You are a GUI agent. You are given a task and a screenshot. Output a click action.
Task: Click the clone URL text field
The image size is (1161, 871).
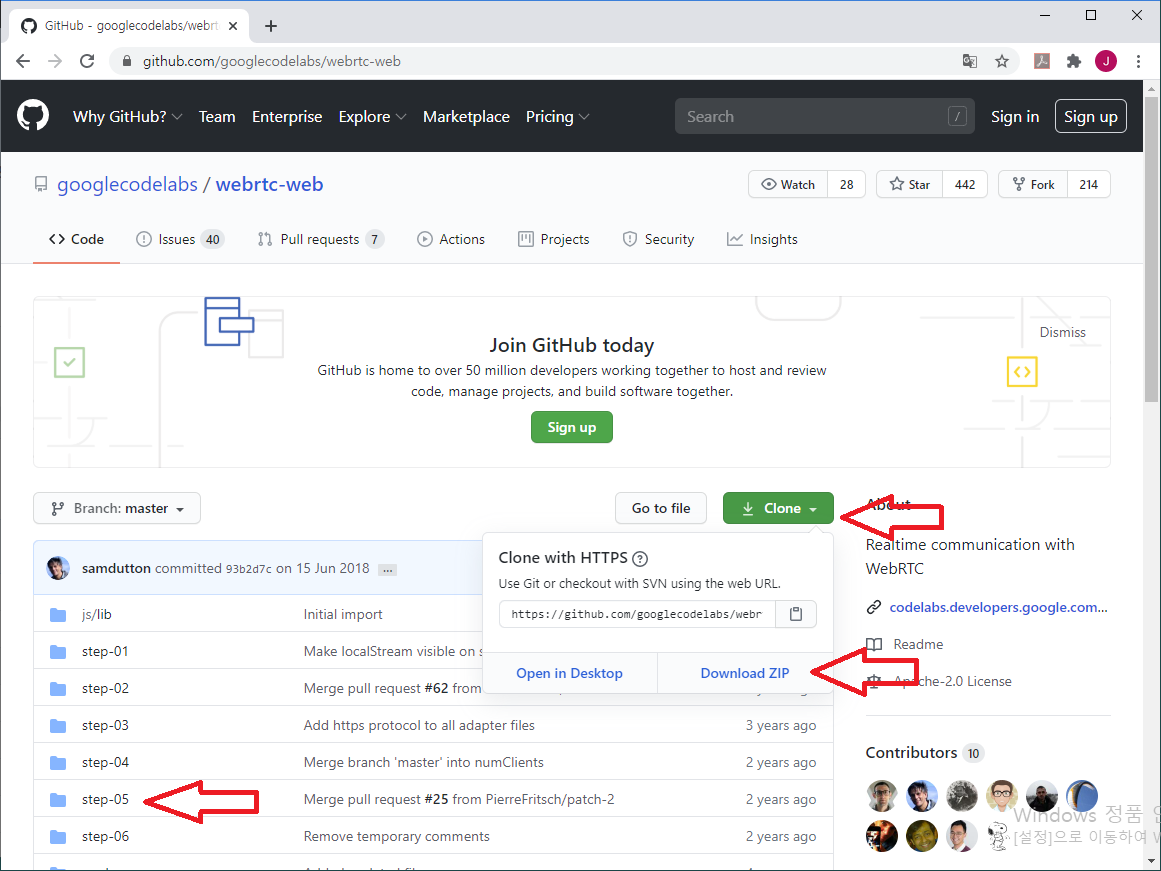(x=637, y=614)
